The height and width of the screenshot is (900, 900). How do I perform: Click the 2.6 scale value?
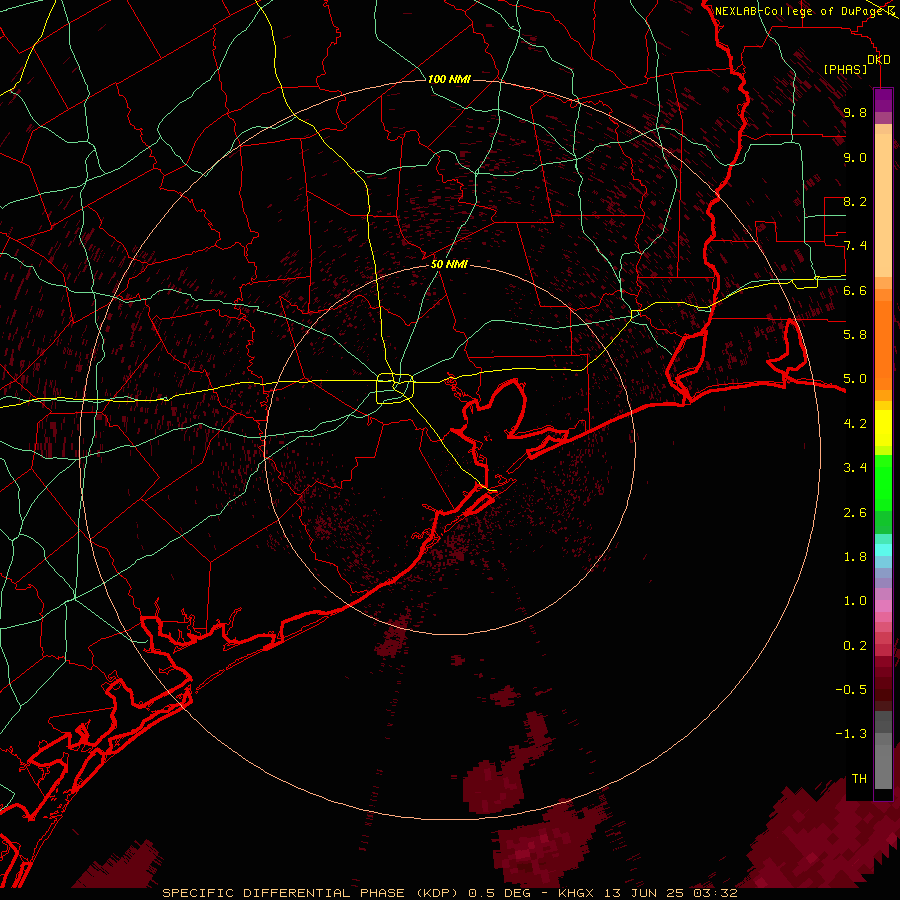coord(855,513)
